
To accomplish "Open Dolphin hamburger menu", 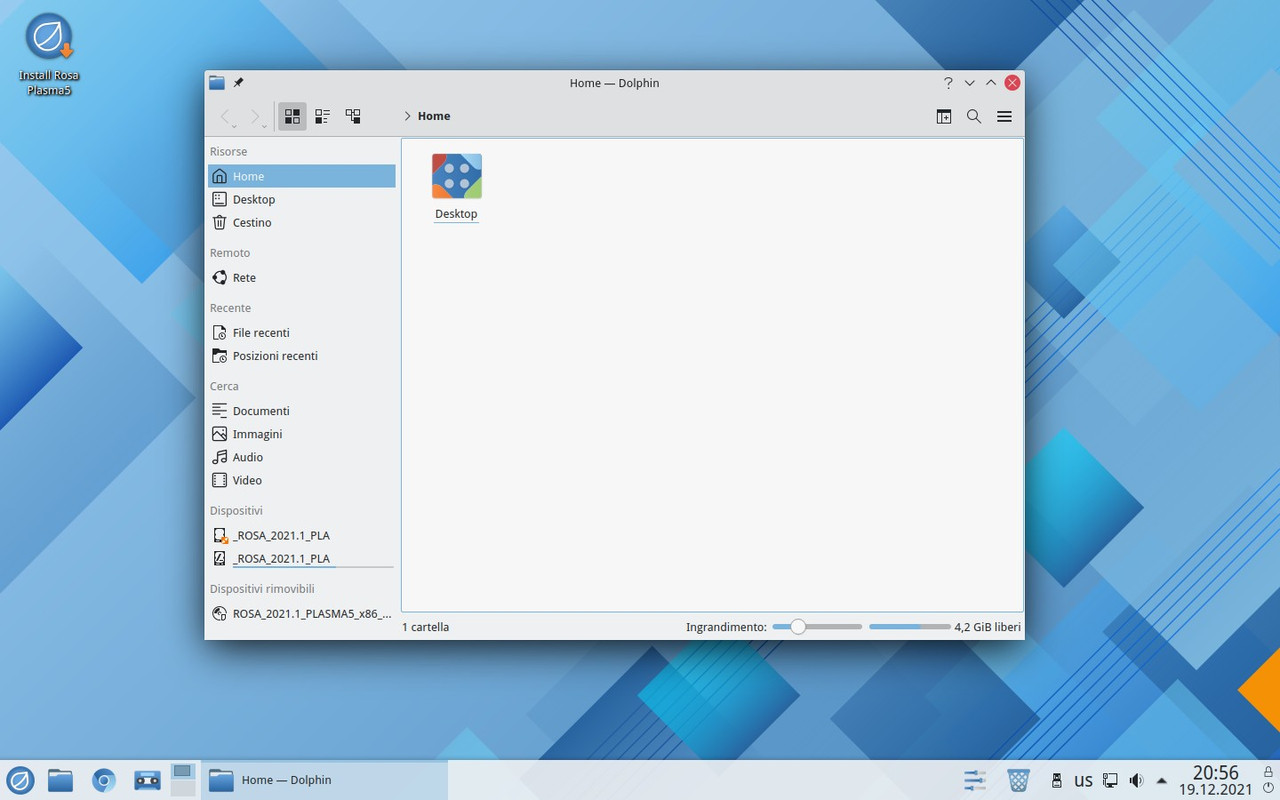I will (x=1005, y=116).
